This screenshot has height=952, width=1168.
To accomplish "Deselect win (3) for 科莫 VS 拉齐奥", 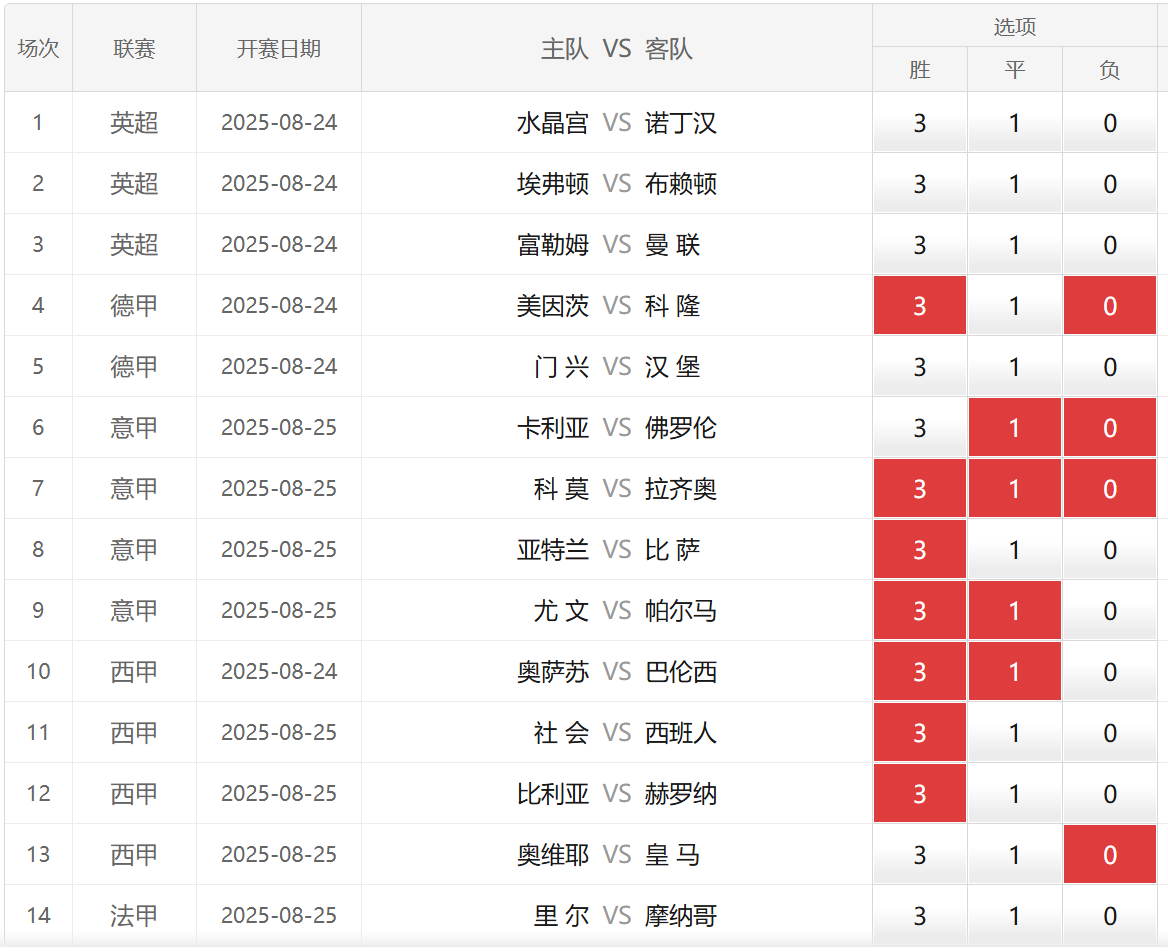I will pyautogui.click(x=920, y=489).
